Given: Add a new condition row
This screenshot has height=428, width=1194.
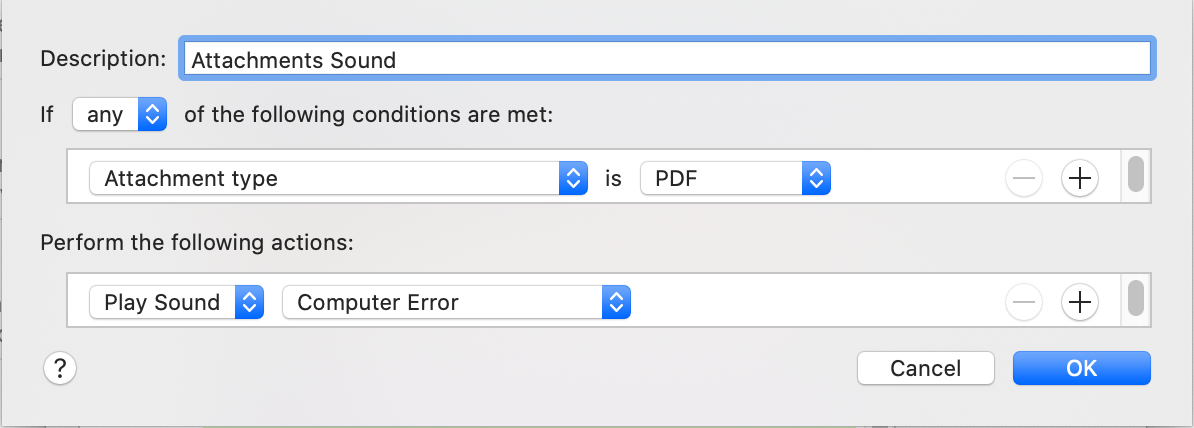Looking at the screenshot, I should [1079, 179].
